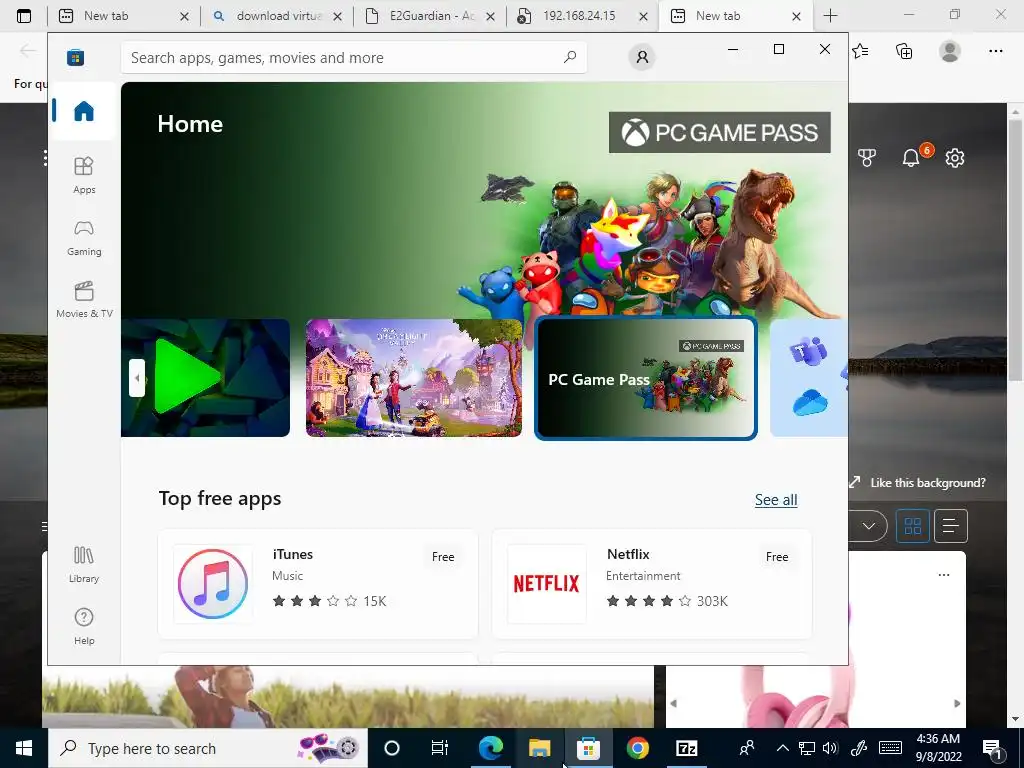Switch Edge feed to grid view
The height and width of the screenshot is (768, 1024).
pyautogui.click(x=912, y=526)
